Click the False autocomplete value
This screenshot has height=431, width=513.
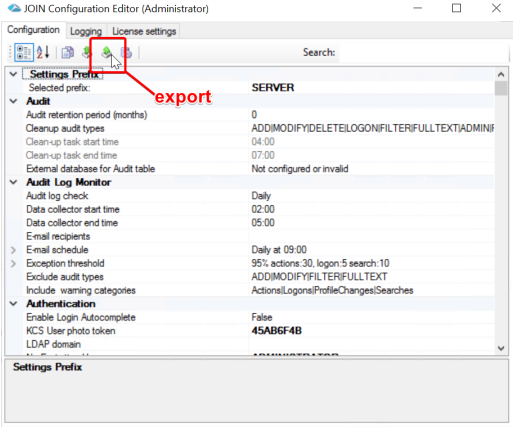tap(262, 317)
